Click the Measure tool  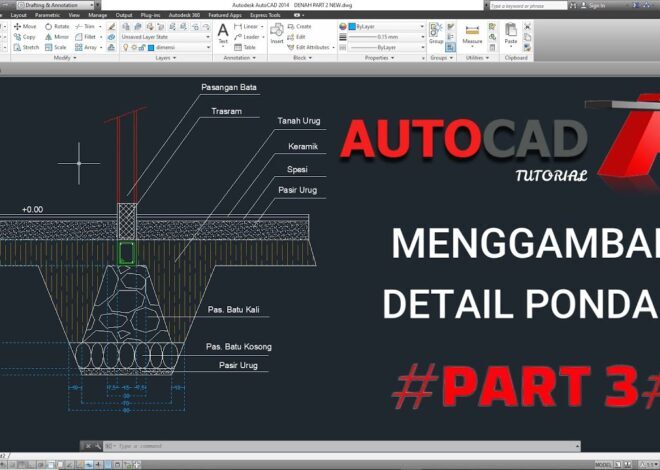pyautogui.click(x=472, y=35)
